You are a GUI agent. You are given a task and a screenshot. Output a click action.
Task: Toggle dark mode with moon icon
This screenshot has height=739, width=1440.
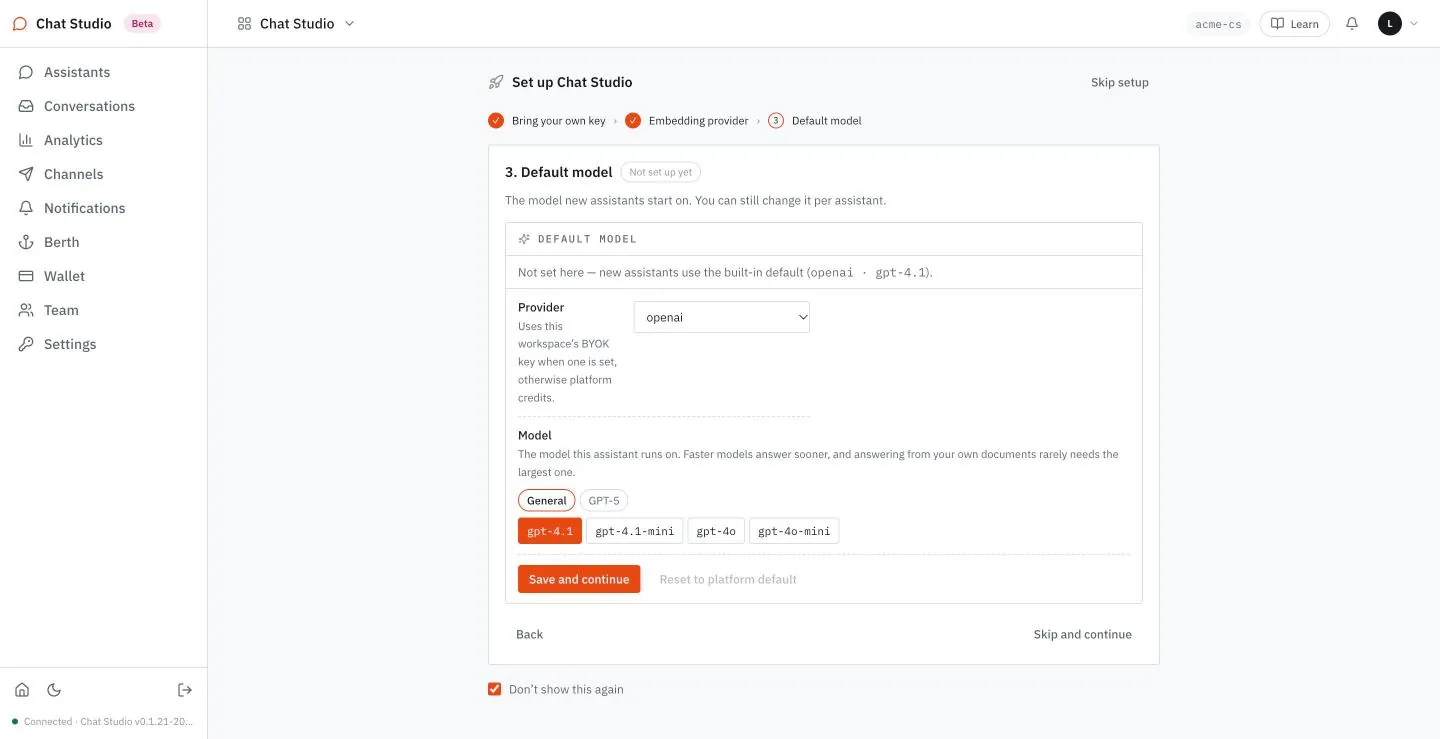click(54, 690)
